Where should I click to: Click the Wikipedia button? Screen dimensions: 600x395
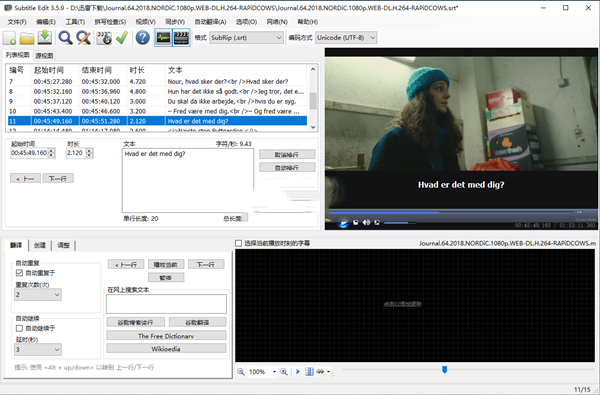[x=166, y=349]
